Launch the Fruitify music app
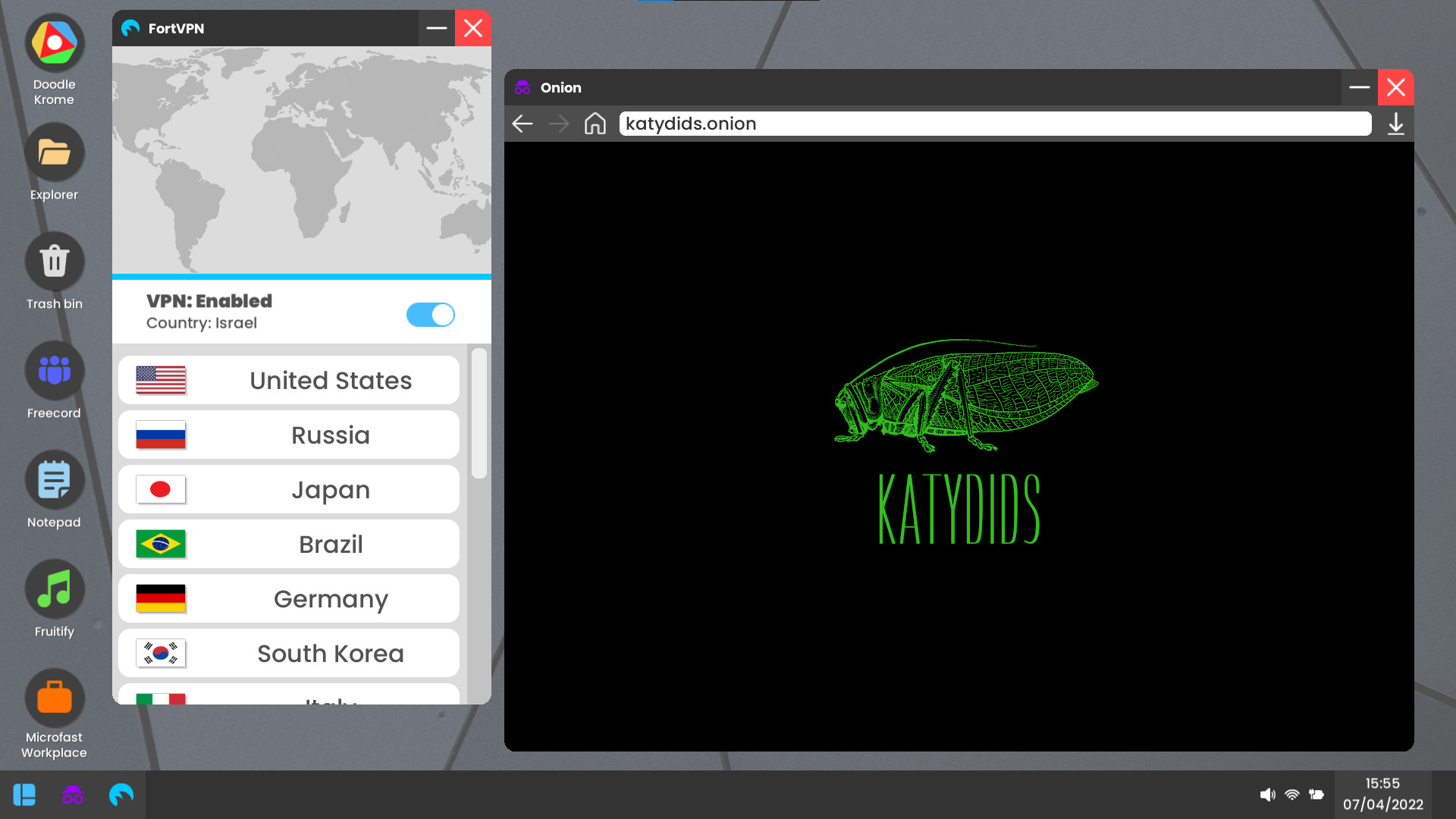 tap(54, 589)
